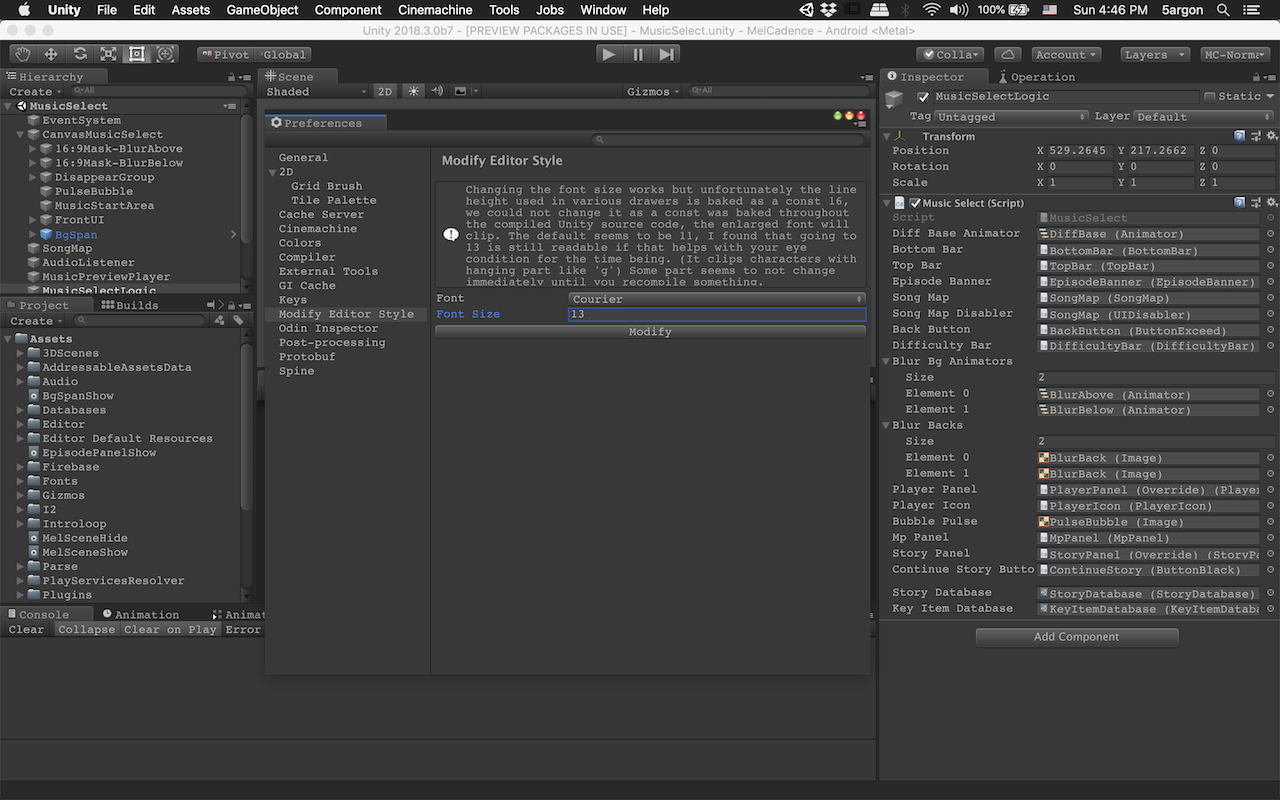
Task: Click the Add Component button
Action: coord(1076,637)
